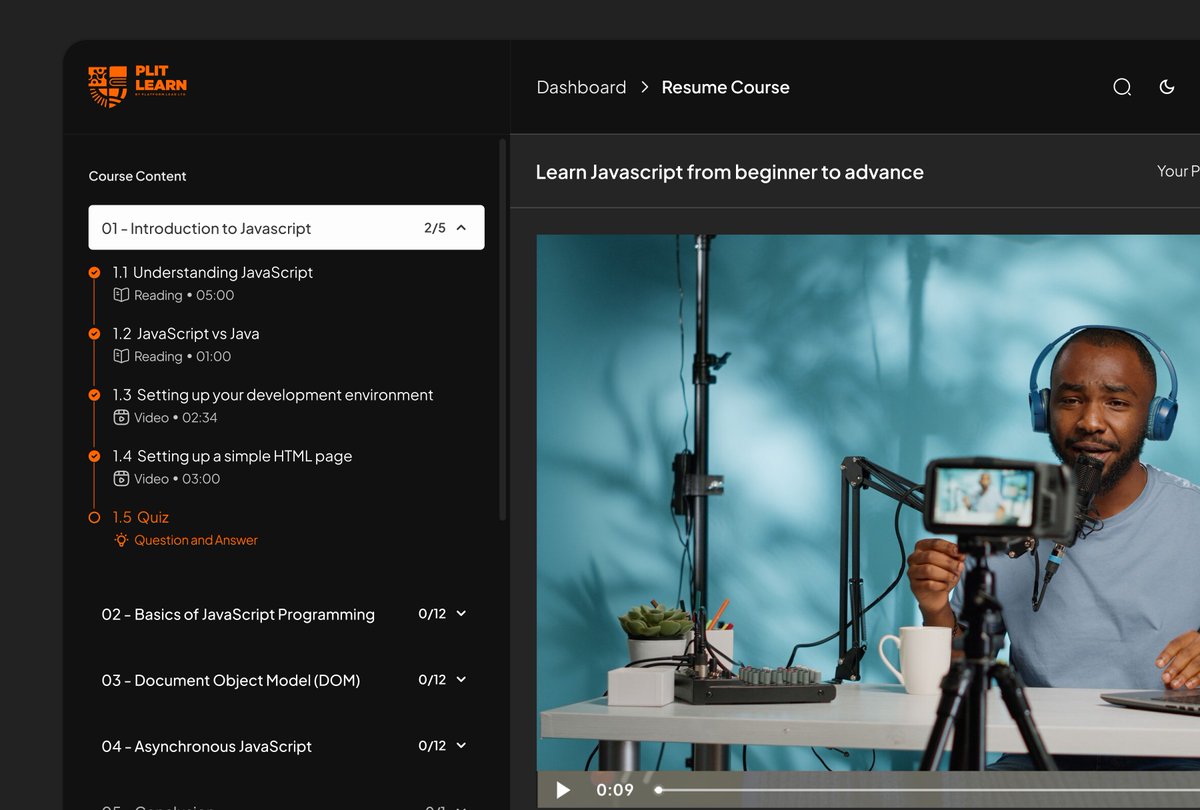The height and width of the screenshot is (810, 1200).
Task: Click the book icon beside Reading 01:00
Action: pos(121,356)
